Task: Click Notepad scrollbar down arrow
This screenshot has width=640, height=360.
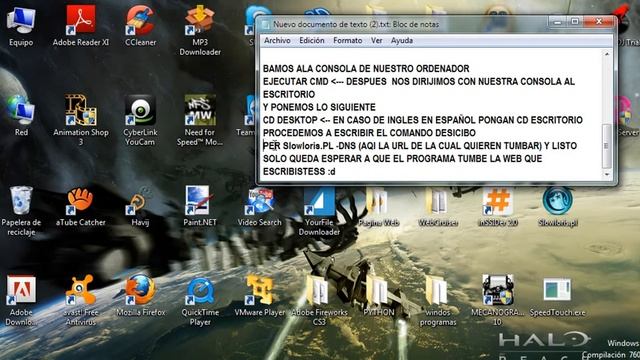Action: [607, 174]
